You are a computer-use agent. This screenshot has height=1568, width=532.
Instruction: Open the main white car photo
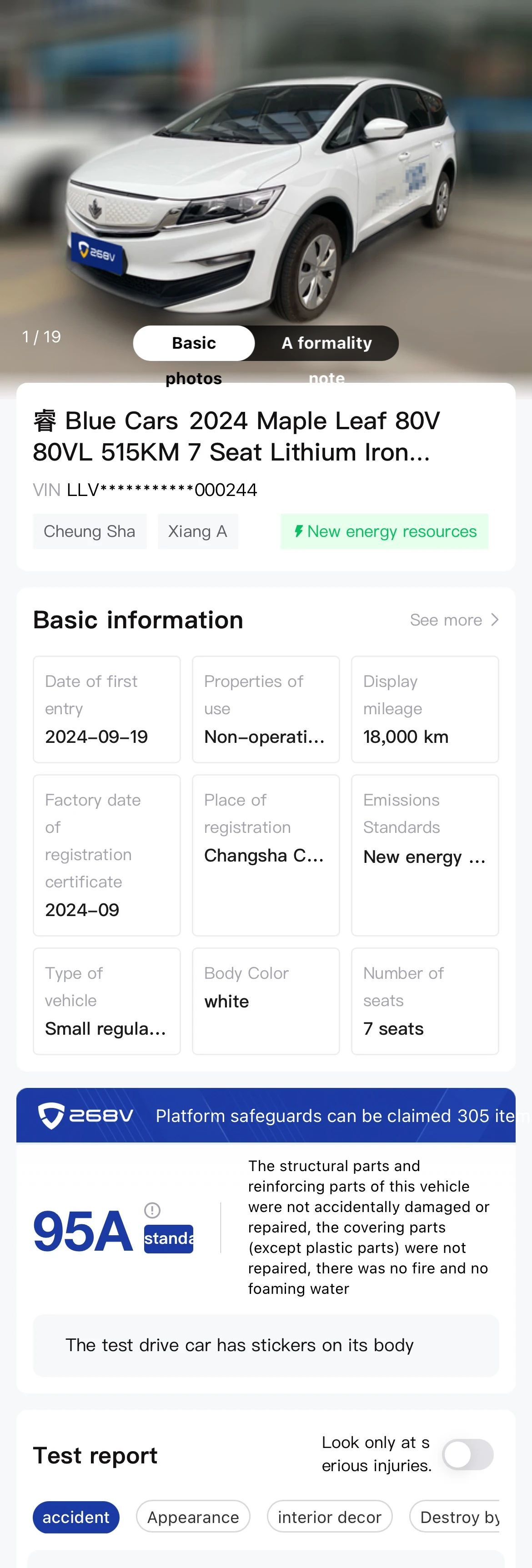[266, 183]
